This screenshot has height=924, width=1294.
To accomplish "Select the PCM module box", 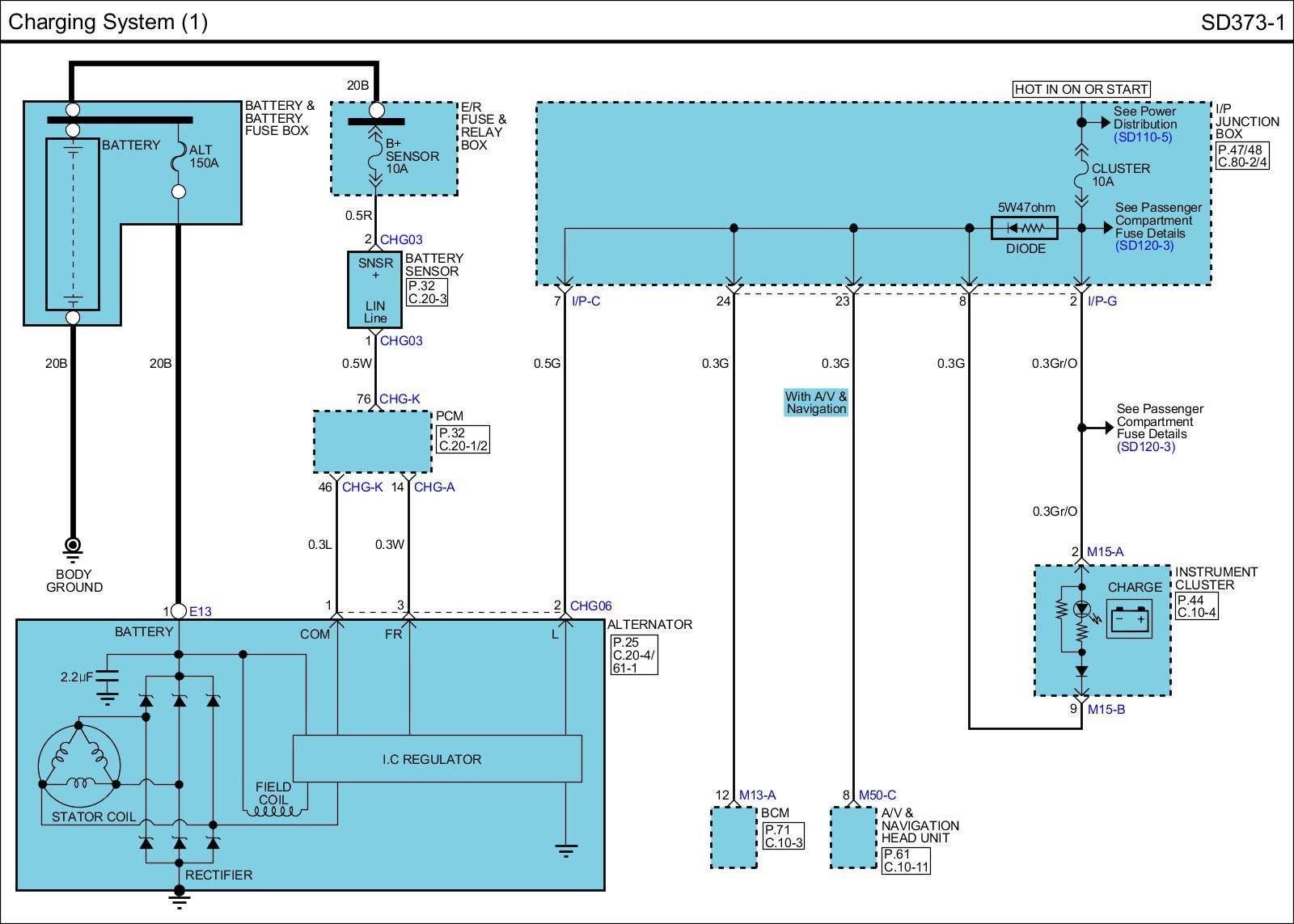I will pos(372,441).
